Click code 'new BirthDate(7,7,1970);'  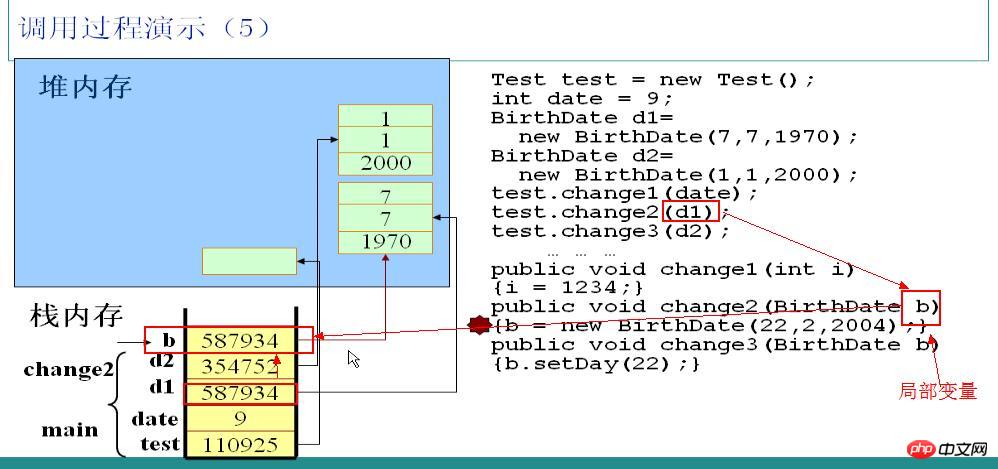[x=689, y=137]
